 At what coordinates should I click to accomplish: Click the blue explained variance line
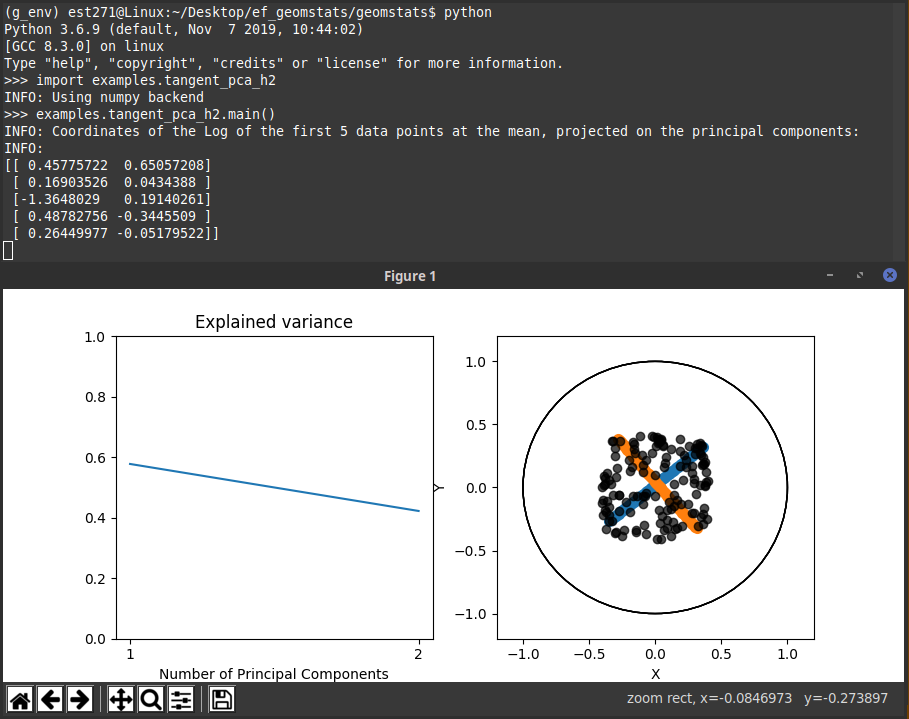(274, 488)
